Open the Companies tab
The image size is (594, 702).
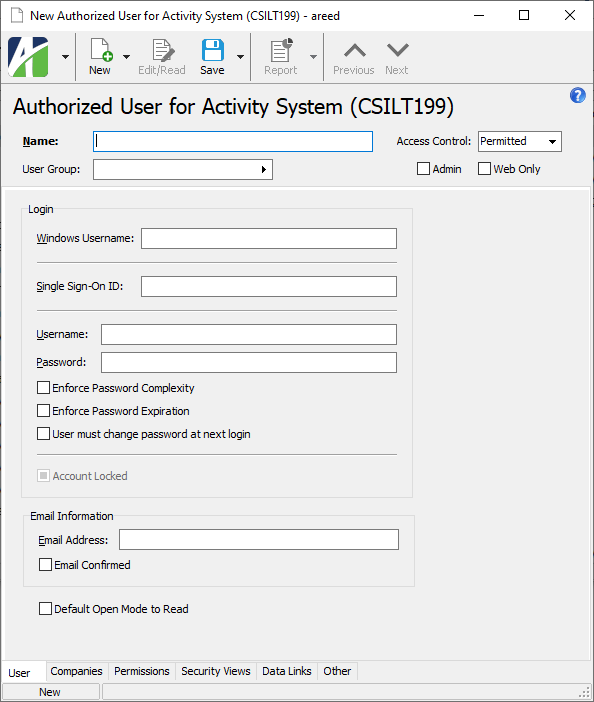77,671
